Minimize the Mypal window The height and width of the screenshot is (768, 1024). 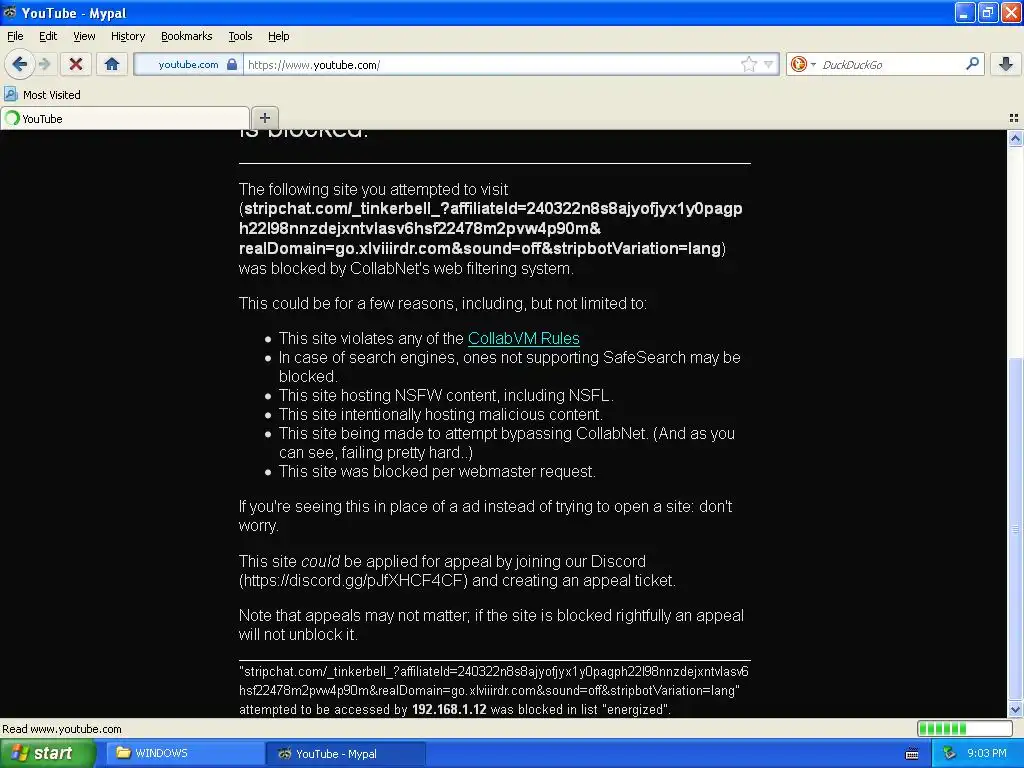click(x=965, y=12)
